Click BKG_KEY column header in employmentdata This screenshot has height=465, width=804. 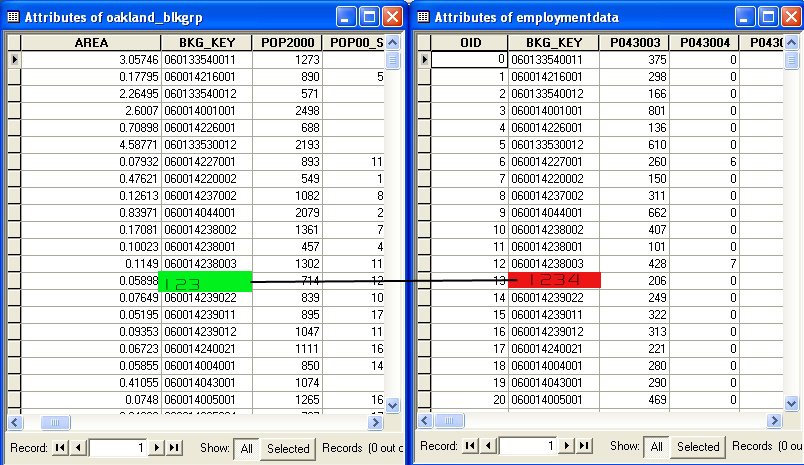click(554, 43)
